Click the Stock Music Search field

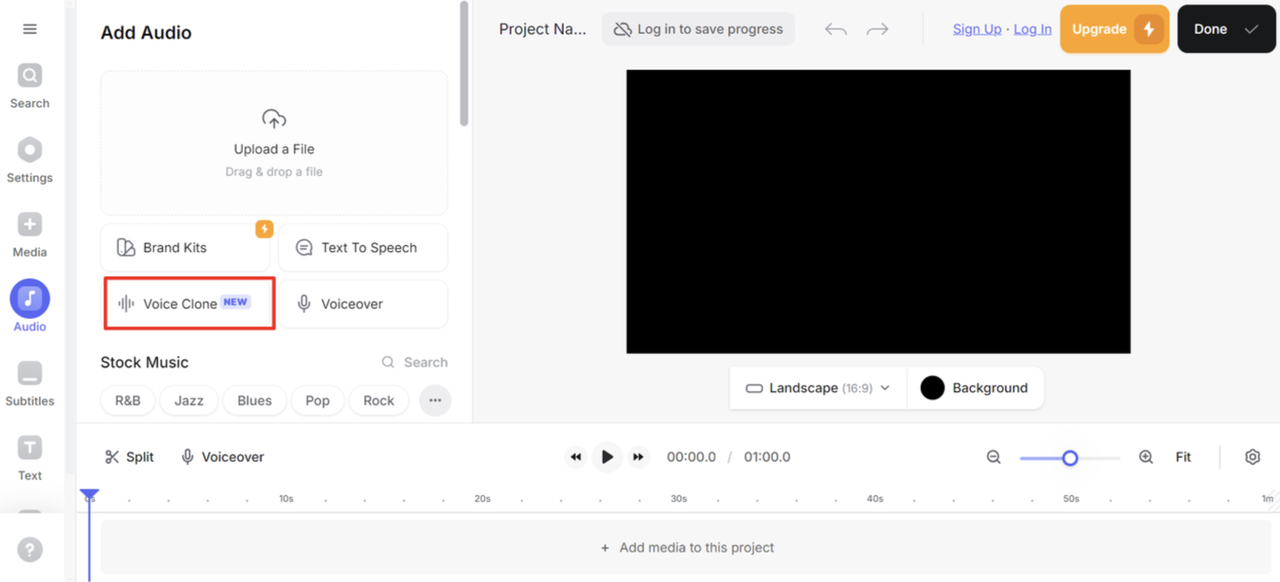(414, 362)
